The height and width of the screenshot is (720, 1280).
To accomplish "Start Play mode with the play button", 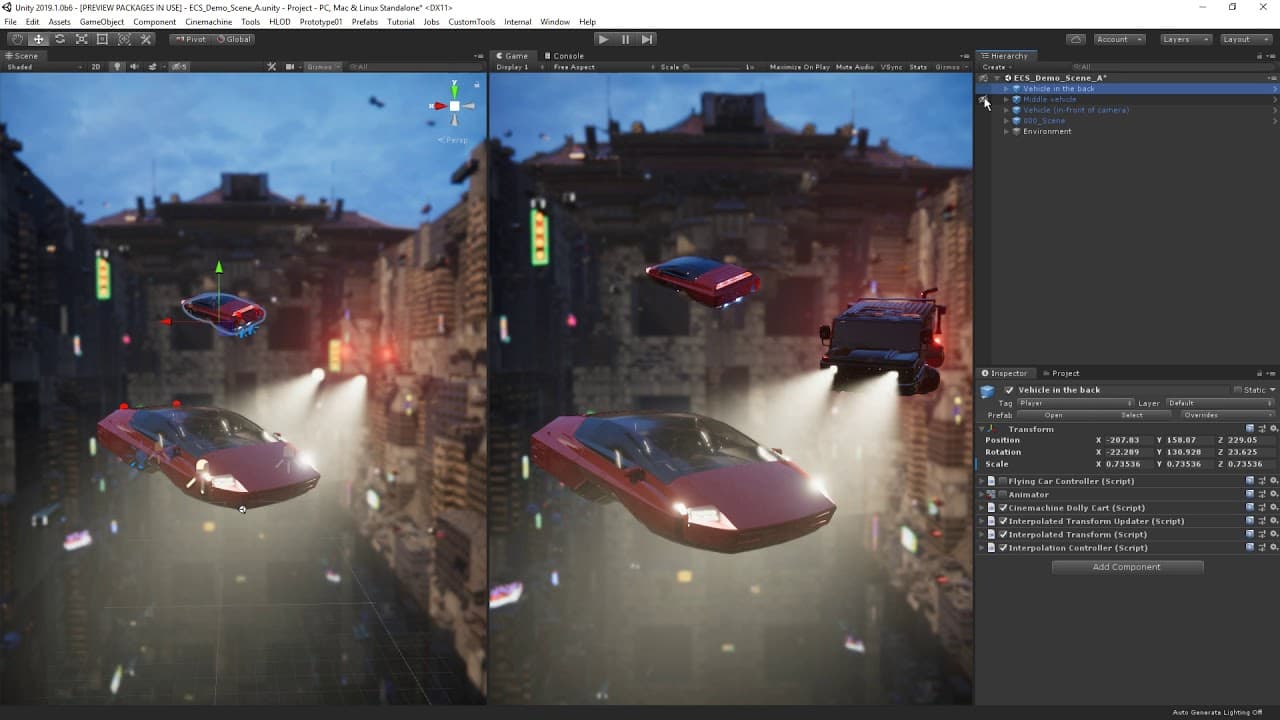I will [602, 39].
